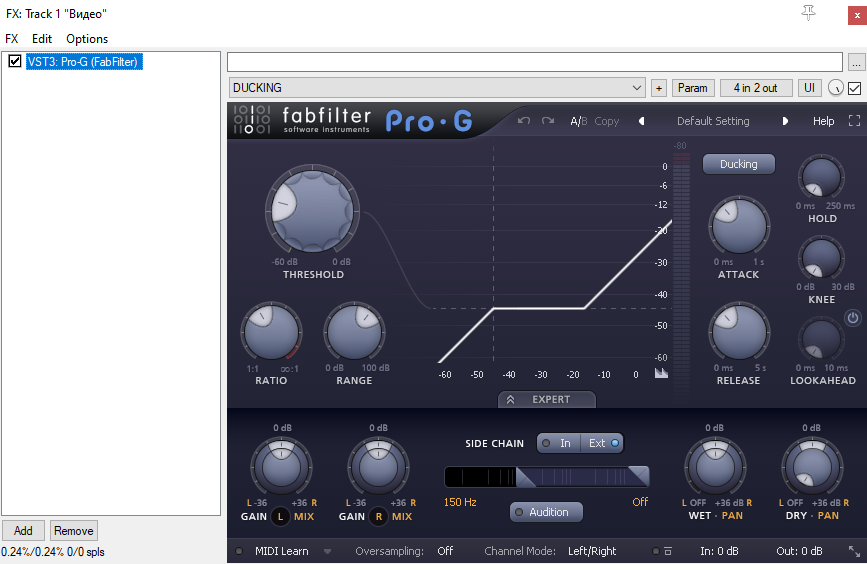Toggle plugin bypass checkbox at top right
The image size is (867, 564).
tap(854, 88)
